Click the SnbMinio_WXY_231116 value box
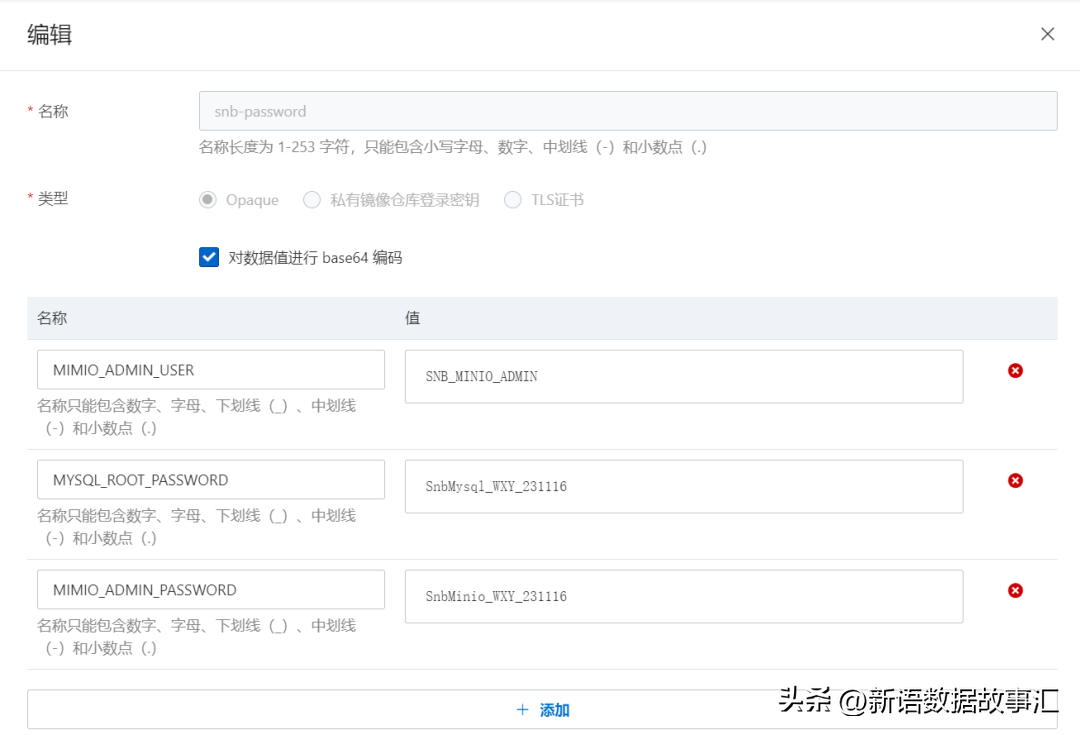1080x735 pixels. coord(683,597)
